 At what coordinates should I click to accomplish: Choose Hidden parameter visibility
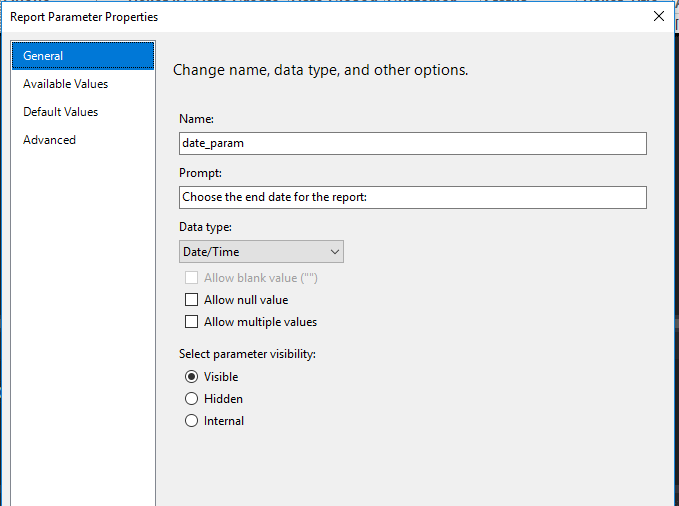(192, 399)
